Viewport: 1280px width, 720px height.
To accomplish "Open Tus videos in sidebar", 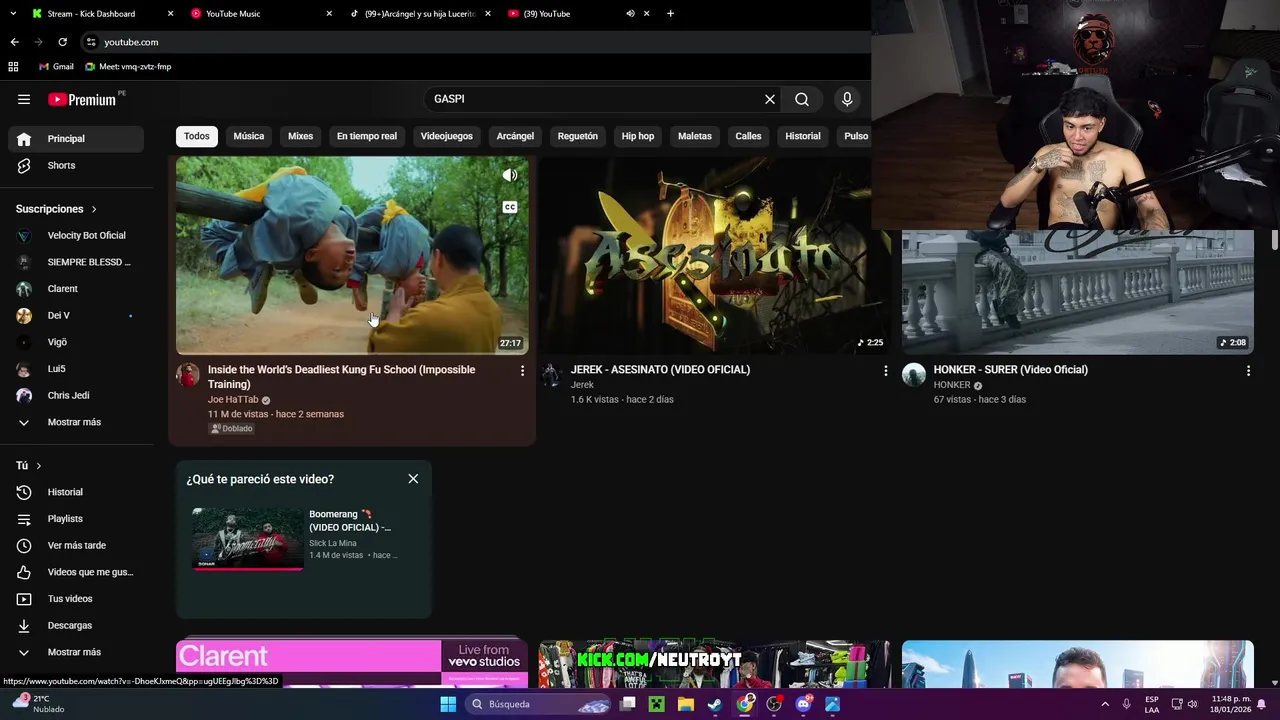I will coord(76,599).
